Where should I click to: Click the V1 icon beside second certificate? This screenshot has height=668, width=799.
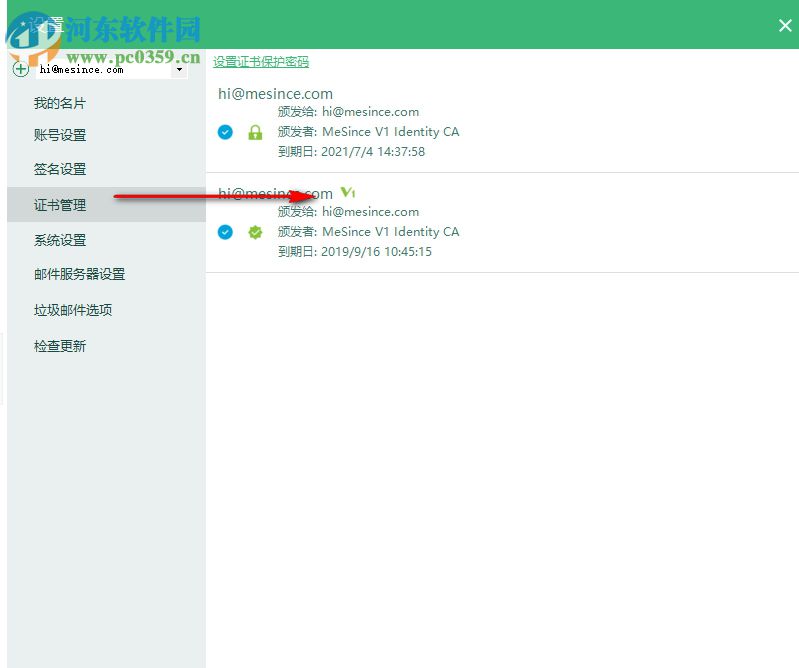[348, 192]
